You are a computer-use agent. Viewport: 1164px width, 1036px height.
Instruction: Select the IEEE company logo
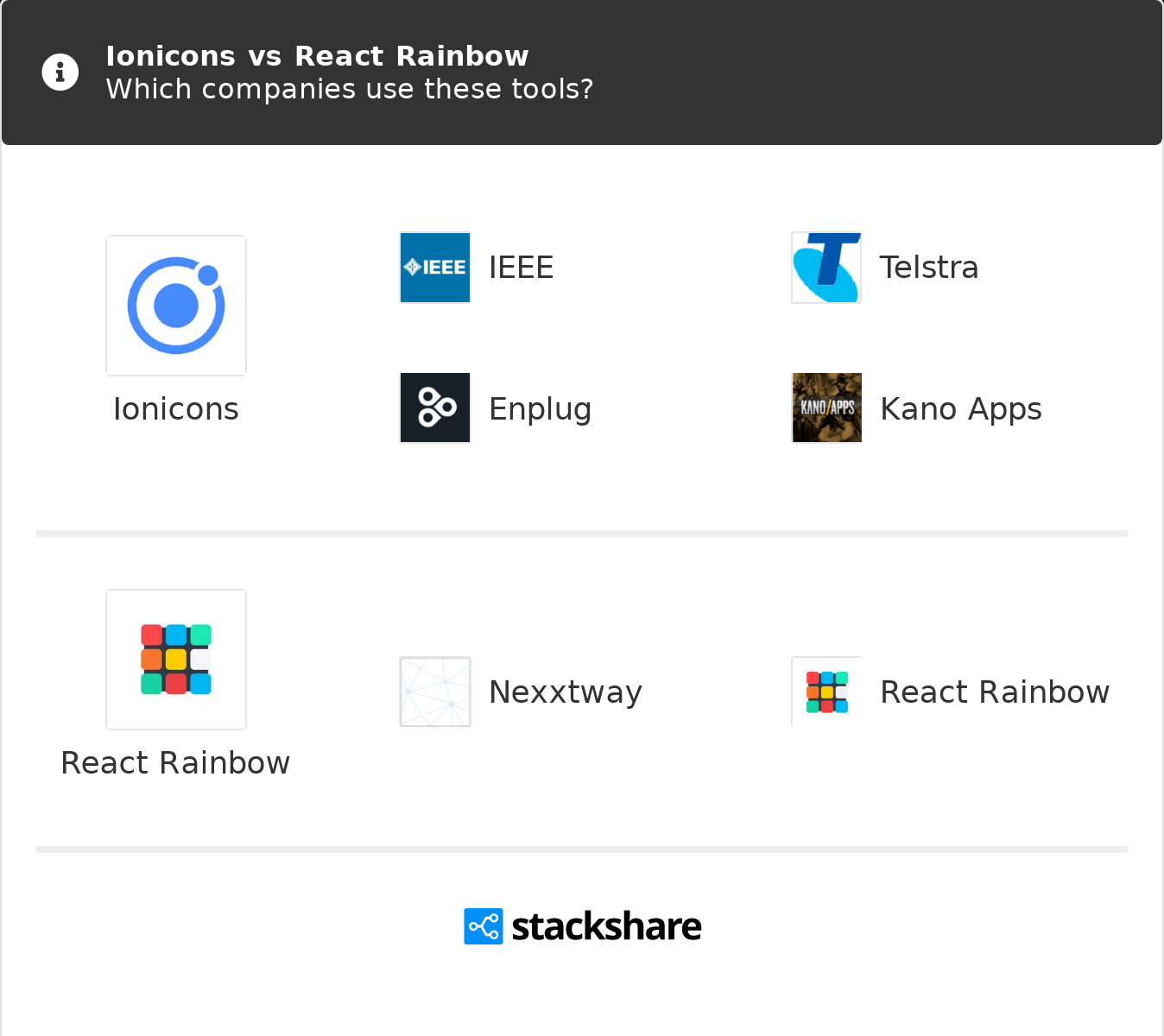(x=434, y=267)
